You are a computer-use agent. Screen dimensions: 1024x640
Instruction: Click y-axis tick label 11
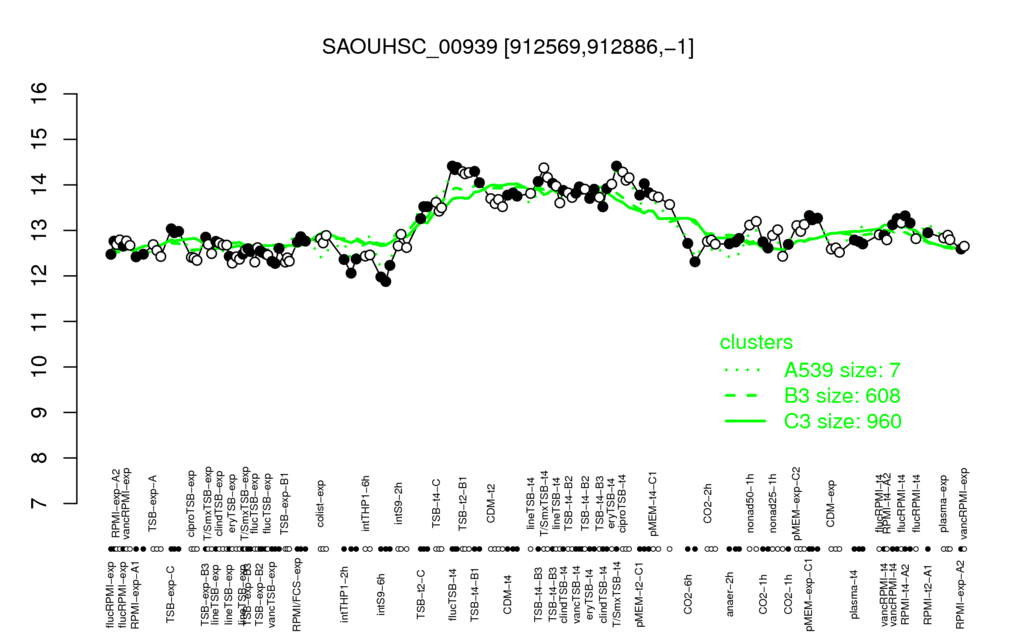40,321
